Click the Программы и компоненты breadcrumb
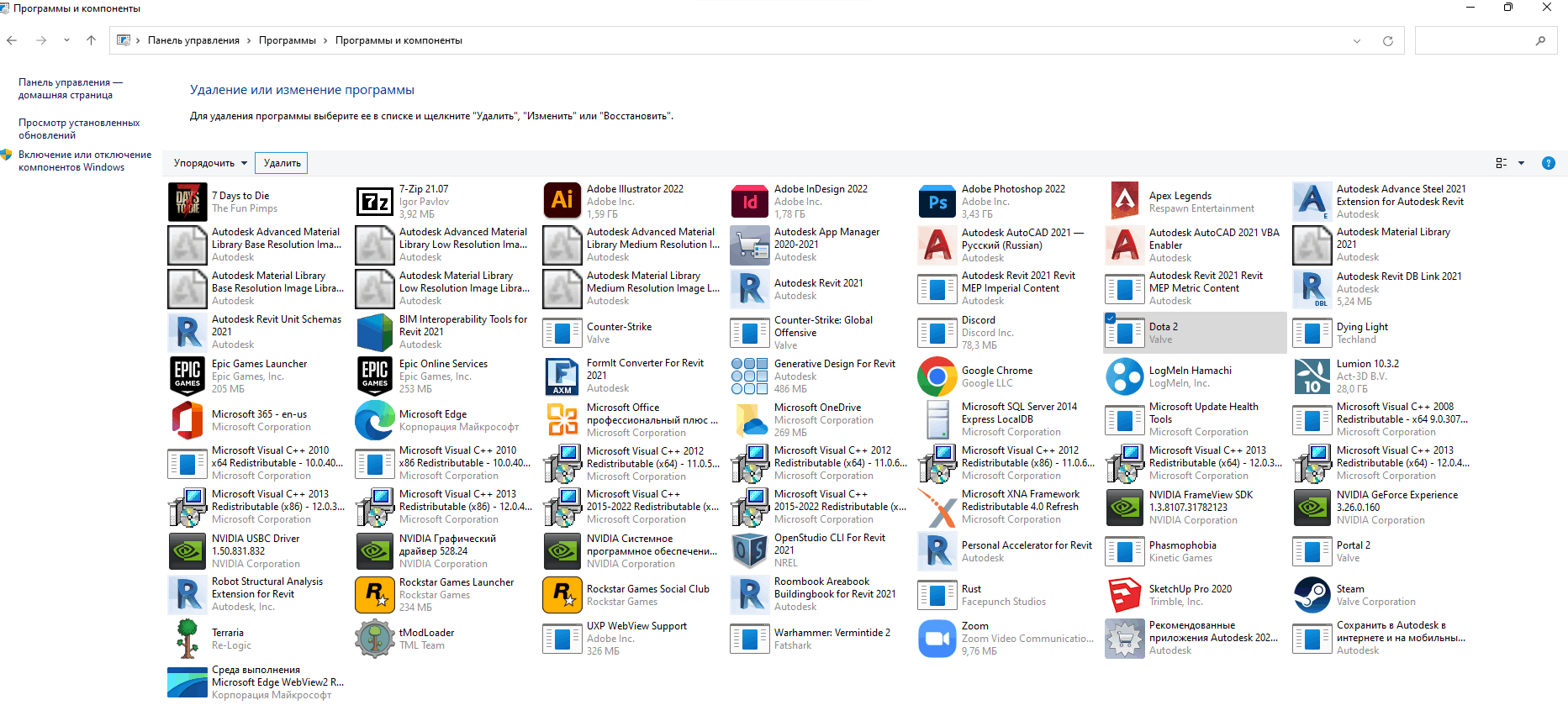 coord(399,40)
